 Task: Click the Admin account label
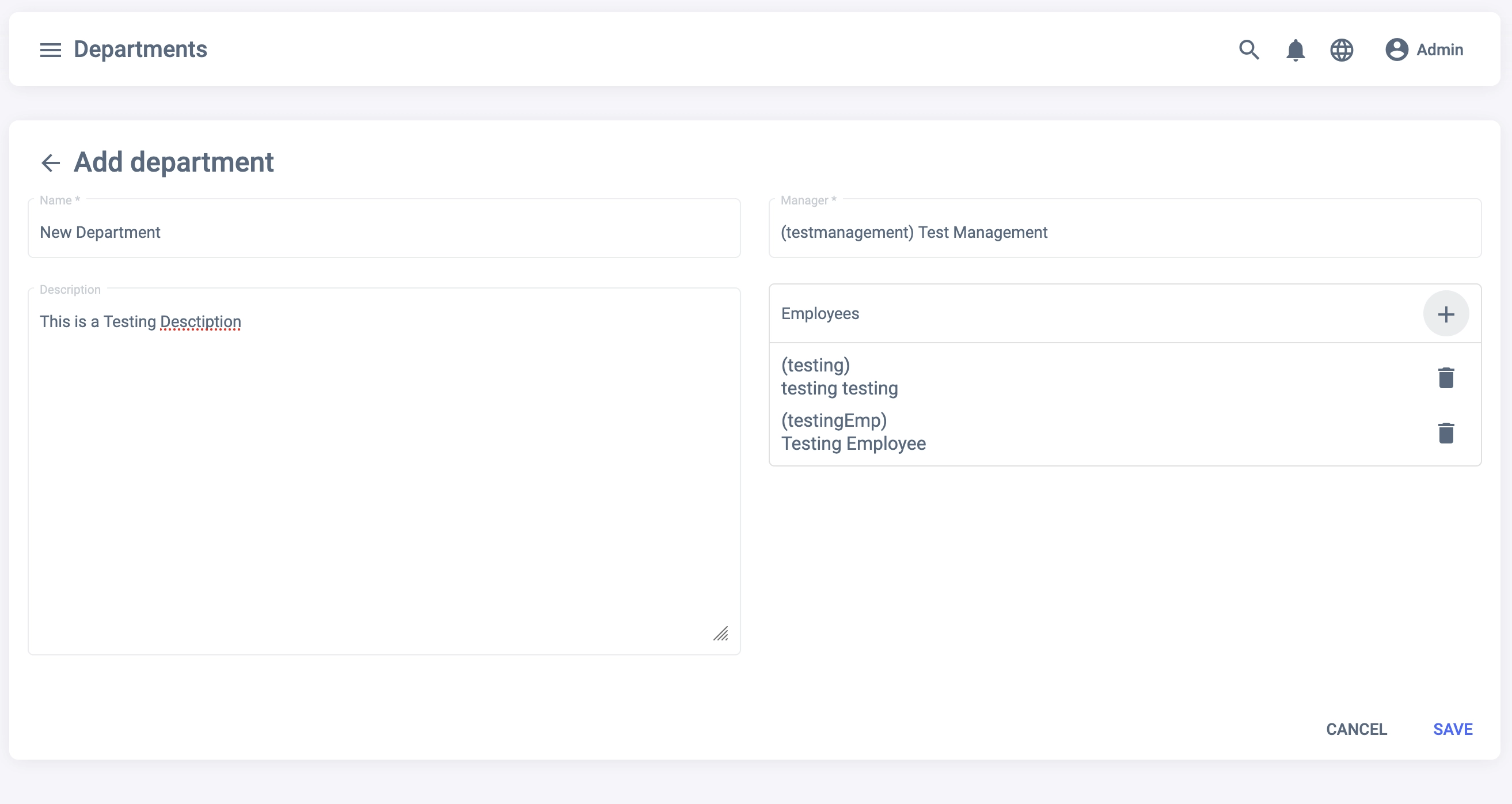point(1439,50)
